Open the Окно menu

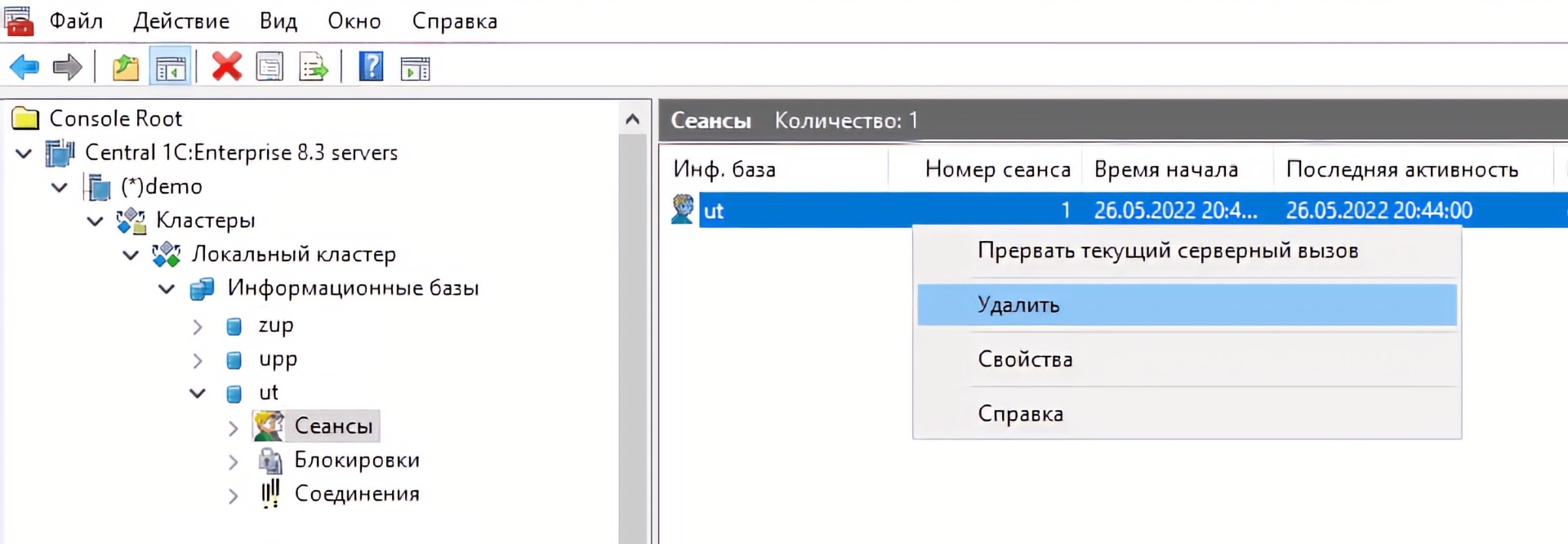click(x=354, y=20)
